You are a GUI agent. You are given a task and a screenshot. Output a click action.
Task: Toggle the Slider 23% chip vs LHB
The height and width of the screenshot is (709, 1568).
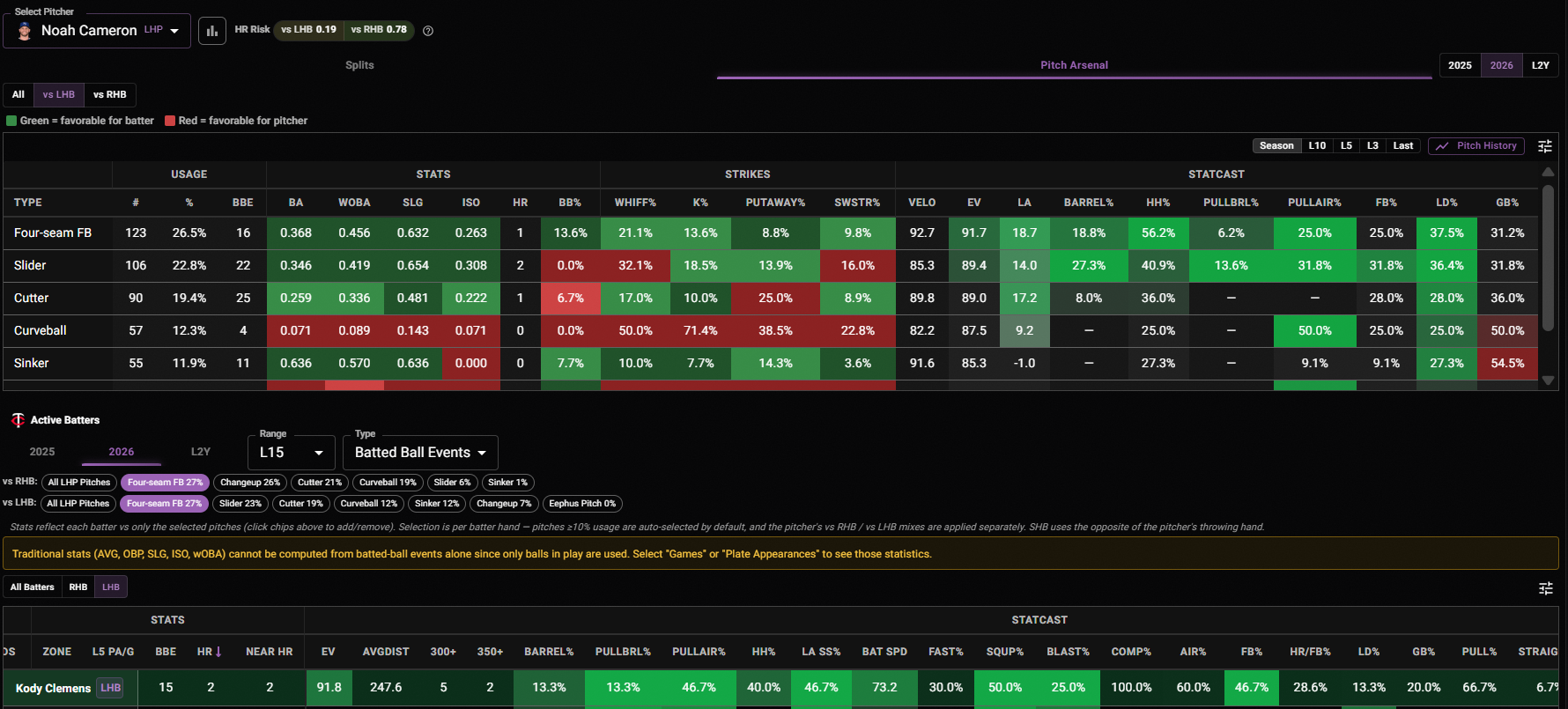(240, 504)
